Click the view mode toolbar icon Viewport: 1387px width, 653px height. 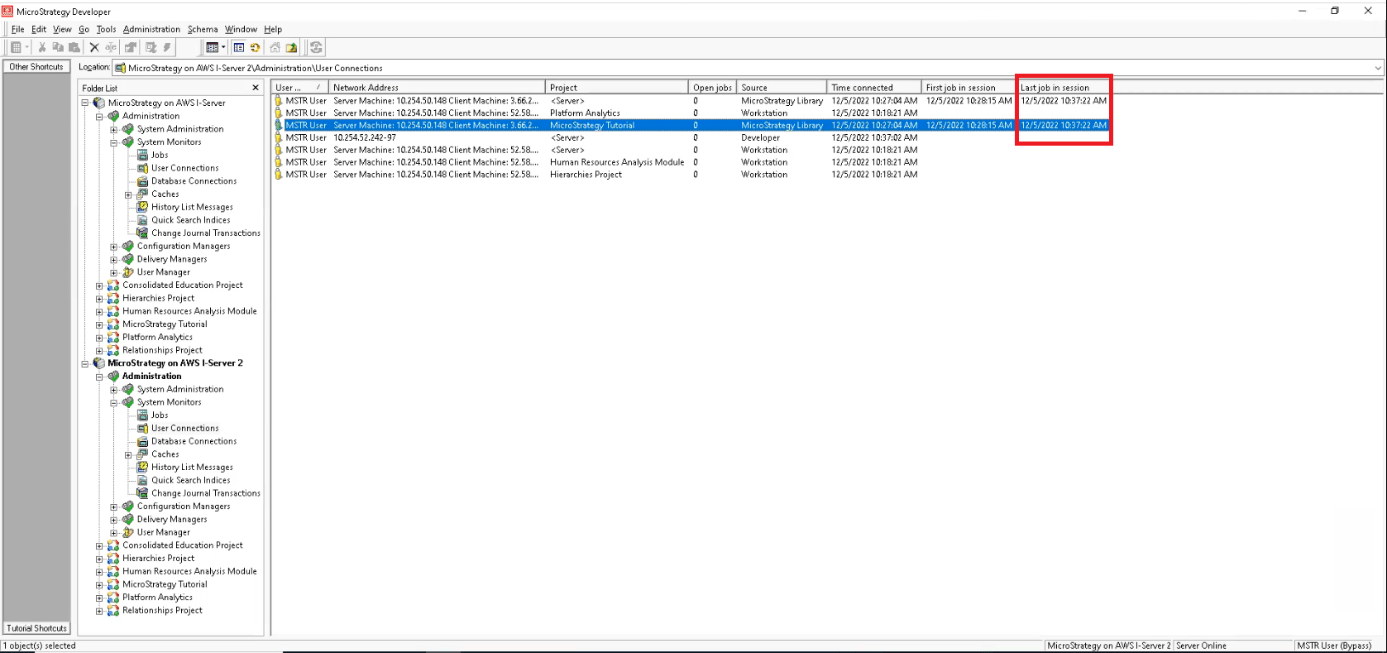point(211,47)
